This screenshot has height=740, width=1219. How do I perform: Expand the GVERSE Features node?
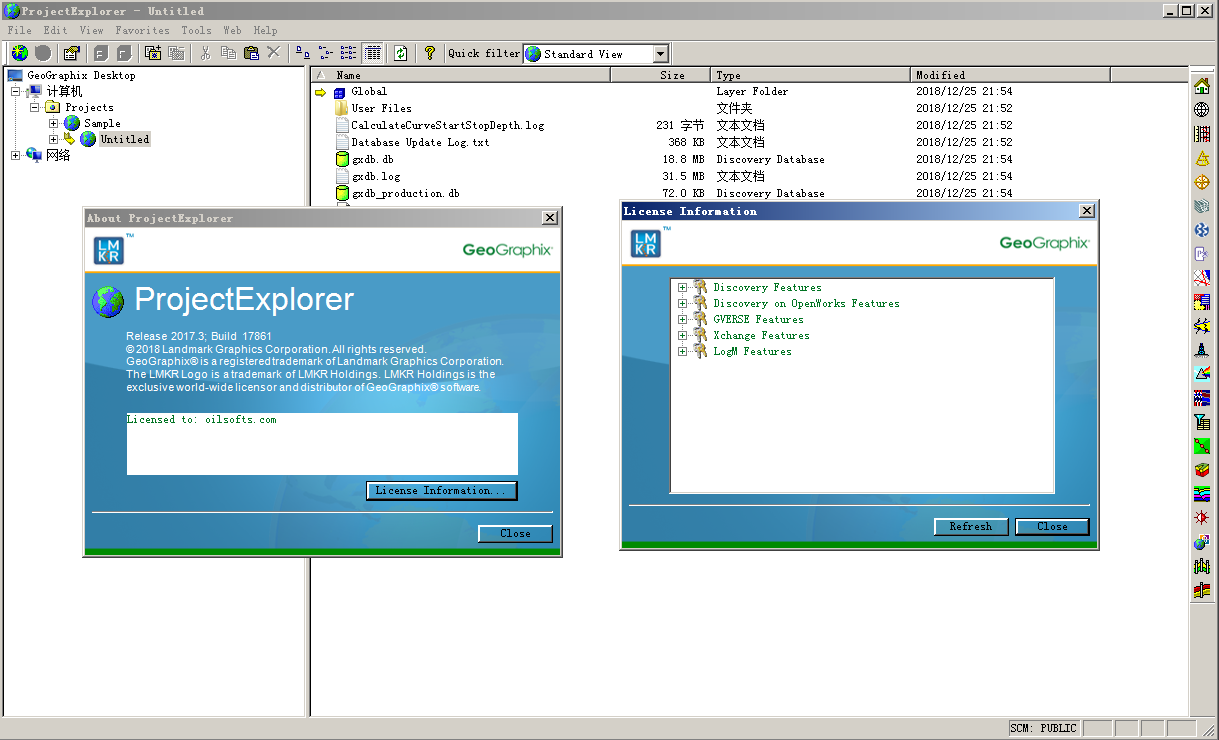(683, 320)
